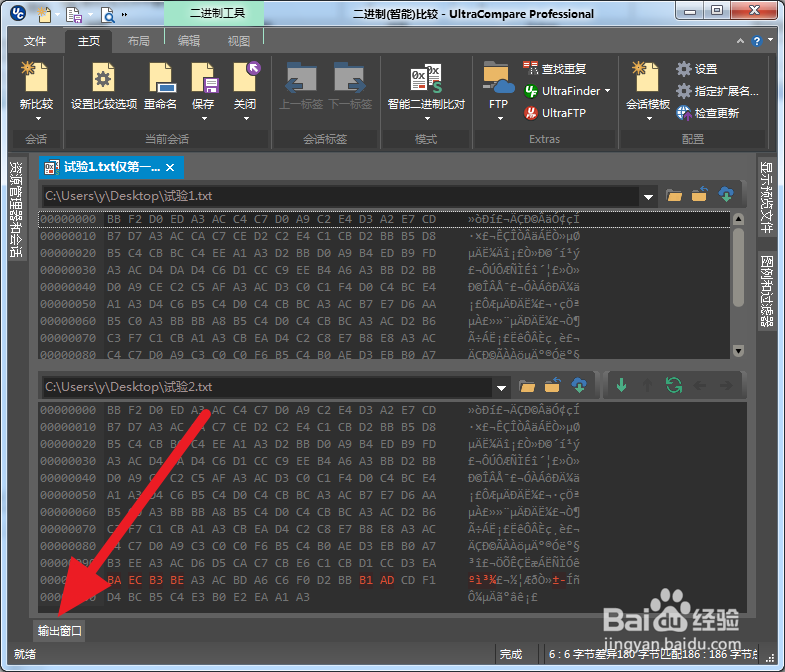The height and width of the screenshot is (672, 785).
Task: Click Find Duplicates (查找重复)
Action: (555, 69)
